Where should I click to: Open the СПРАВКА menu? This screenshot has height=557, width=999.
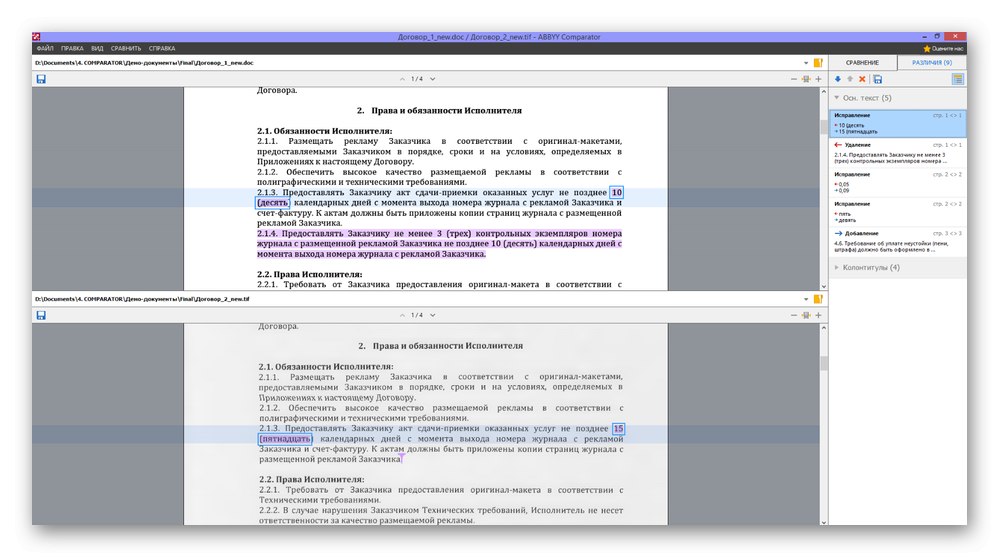click(x=162, y=48)
